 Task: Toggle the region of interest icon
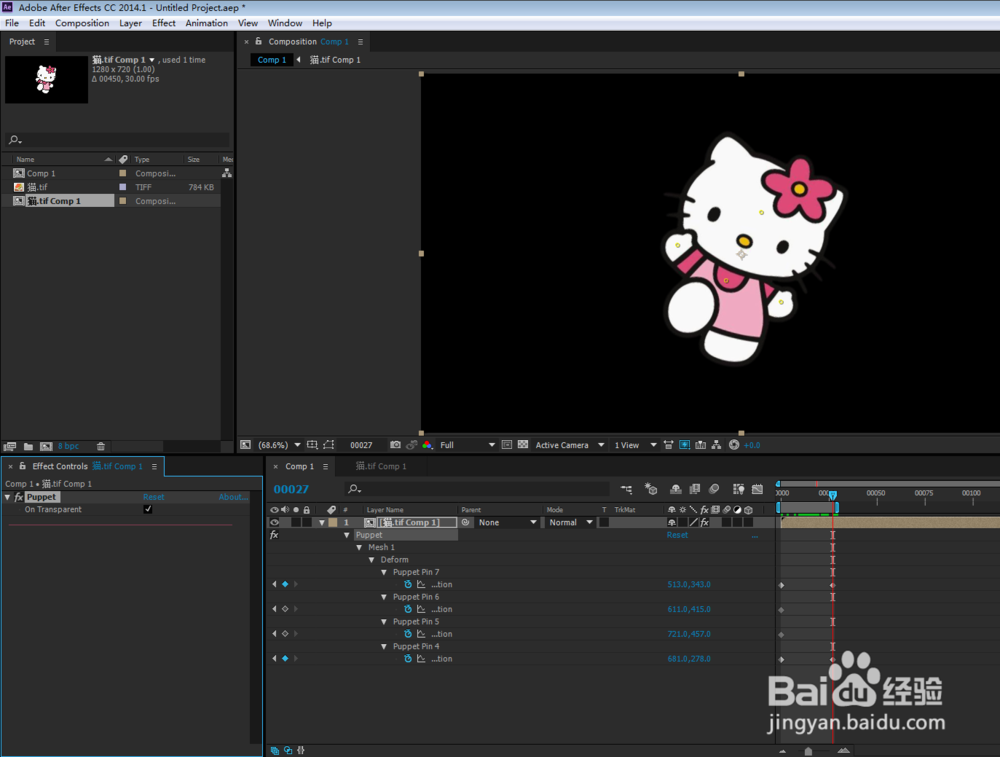click(x=506, y=445)
